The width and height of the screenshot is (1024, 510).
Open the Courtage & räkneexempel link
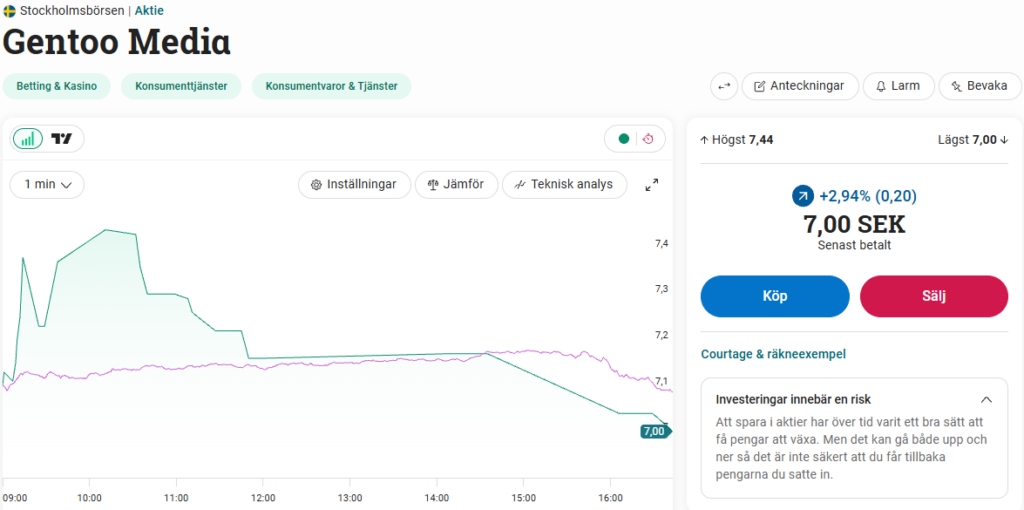[x=773, y=354]
